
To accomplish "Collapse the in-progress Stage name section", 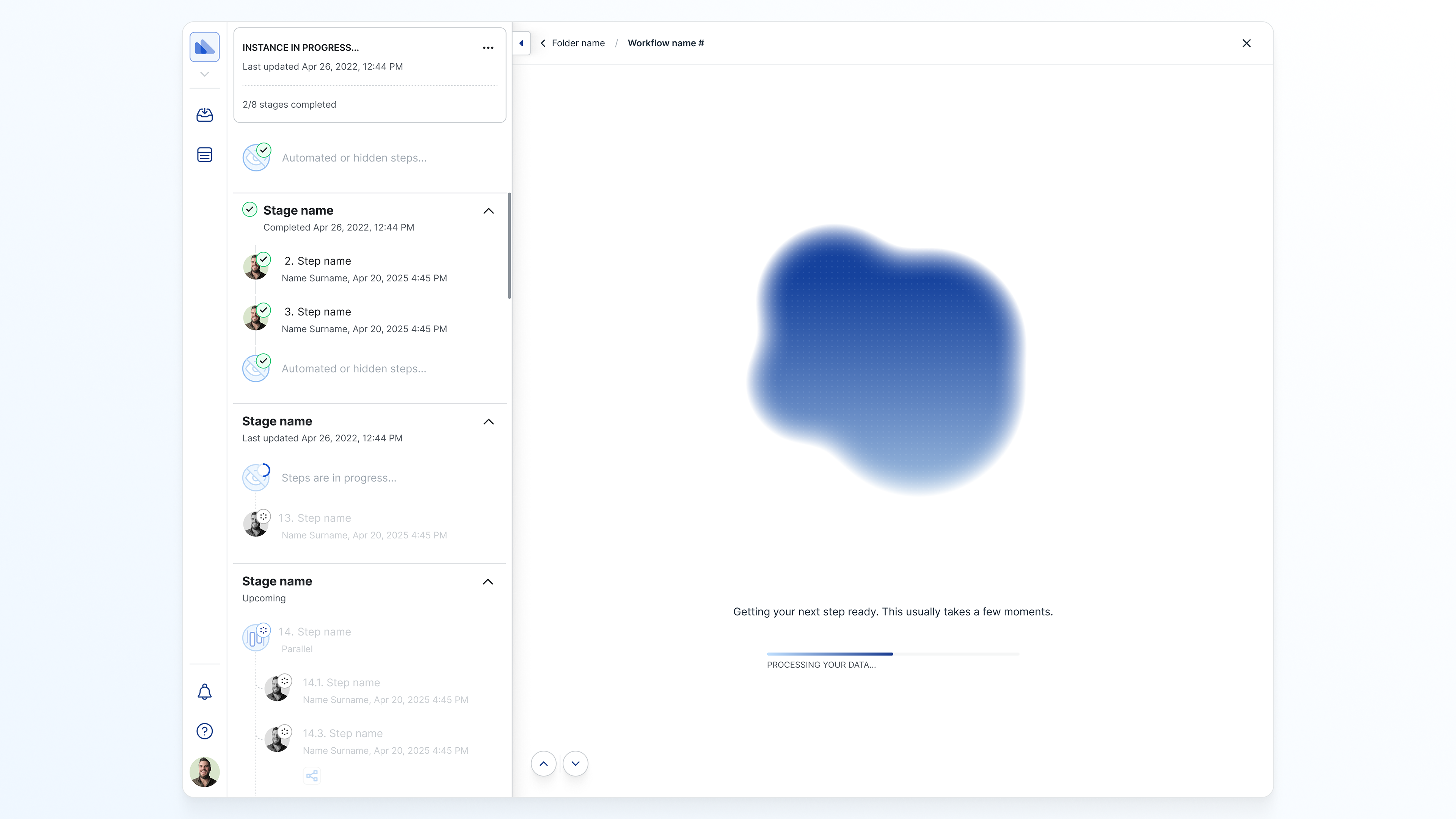I will (x=488, y=422).
